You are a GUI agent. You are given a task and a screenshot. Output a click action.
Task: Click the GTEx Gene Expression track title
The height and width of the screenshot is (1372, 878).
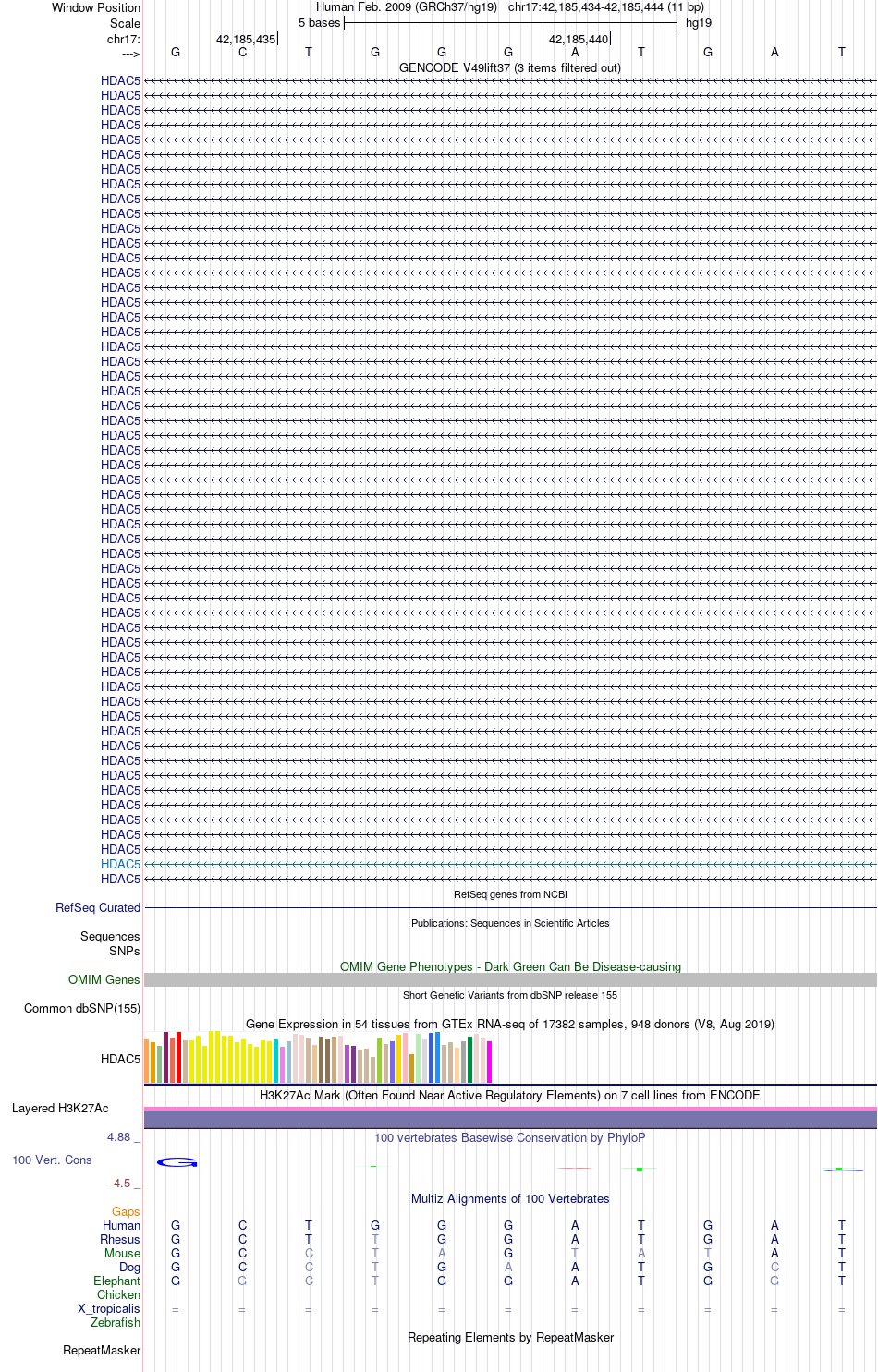[x=510, y=1024]
